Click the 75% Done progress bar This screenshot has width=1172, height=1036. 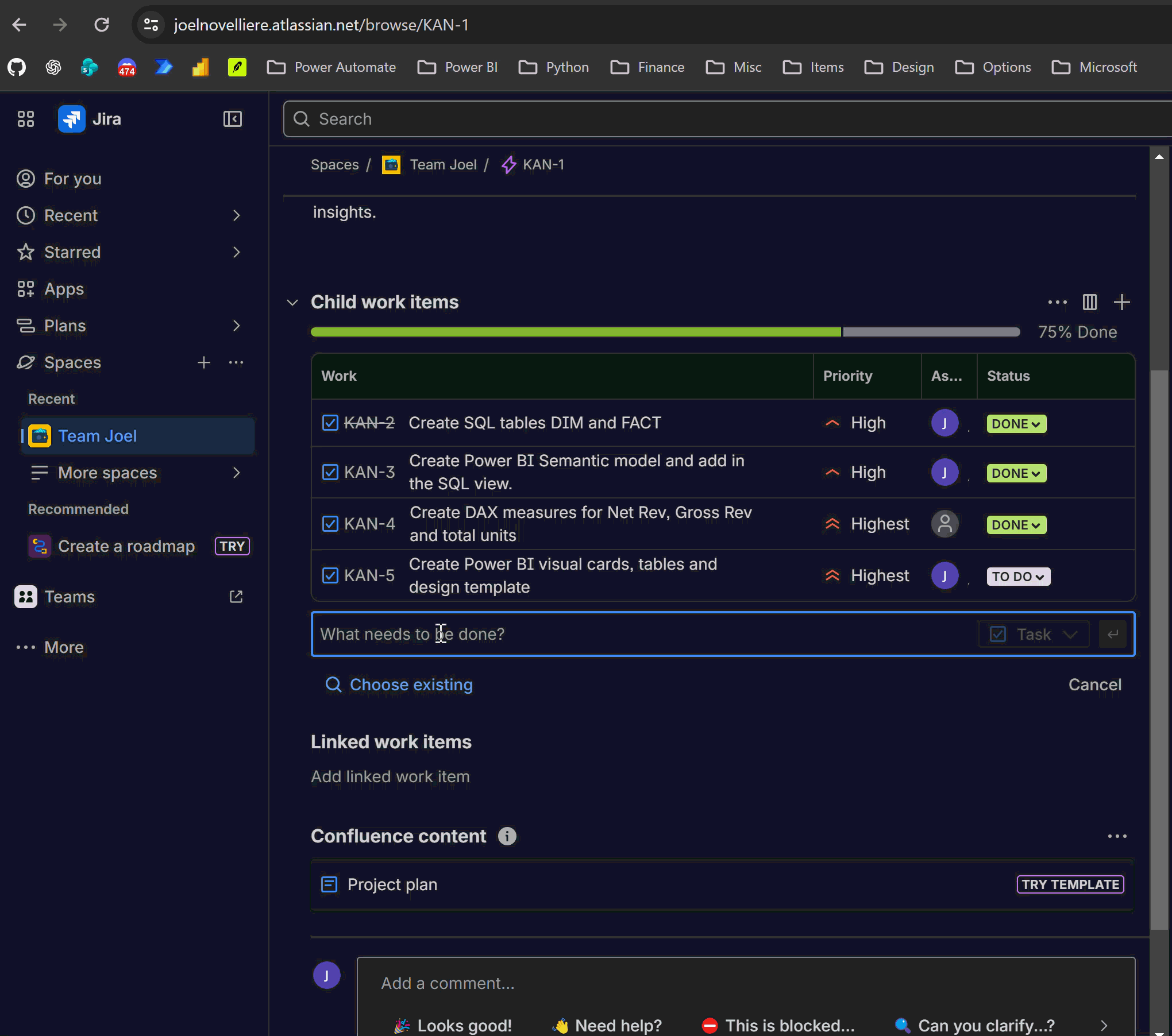click(x=665, y=332)
